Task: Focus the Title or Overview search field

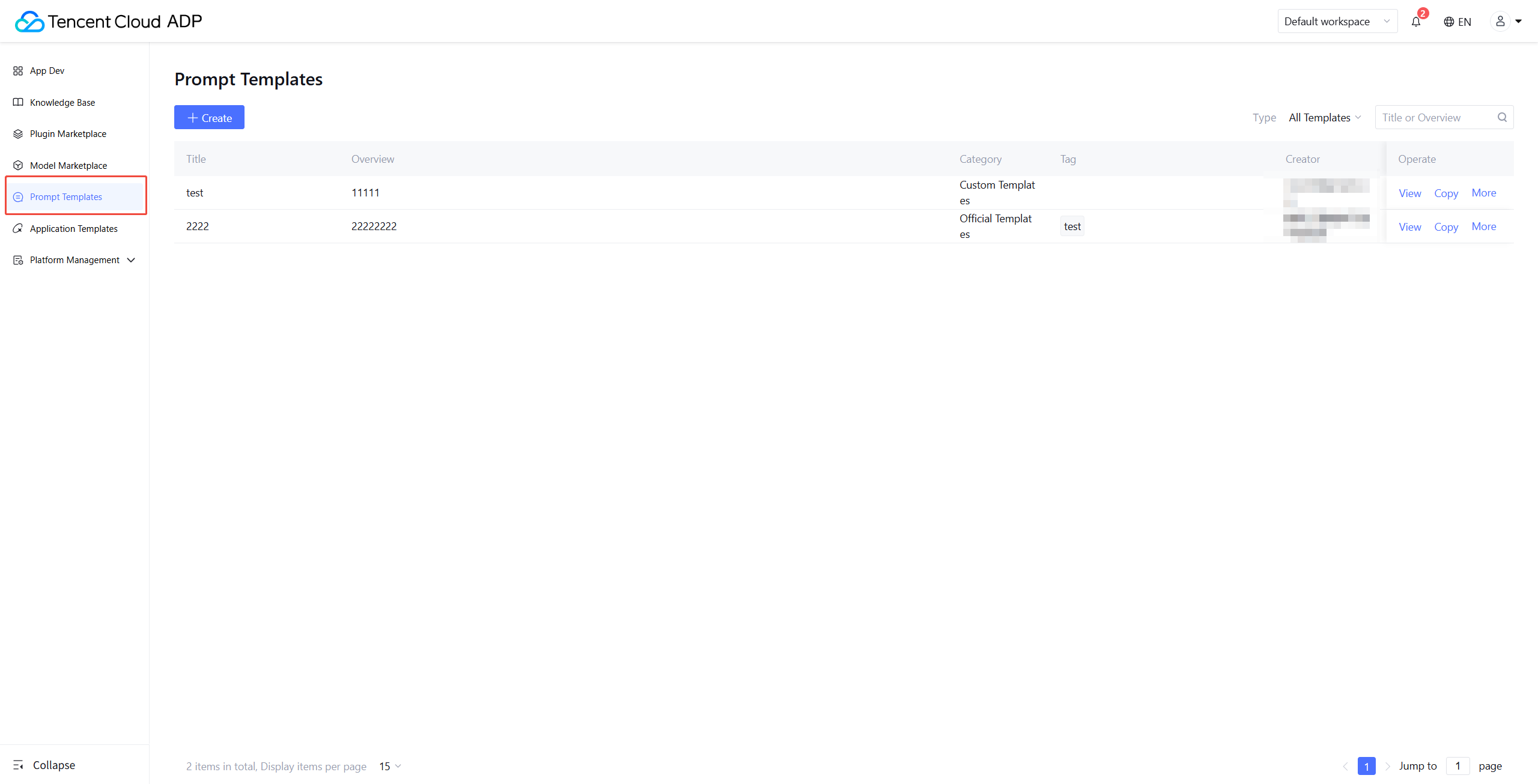Action: point(1436,117)
